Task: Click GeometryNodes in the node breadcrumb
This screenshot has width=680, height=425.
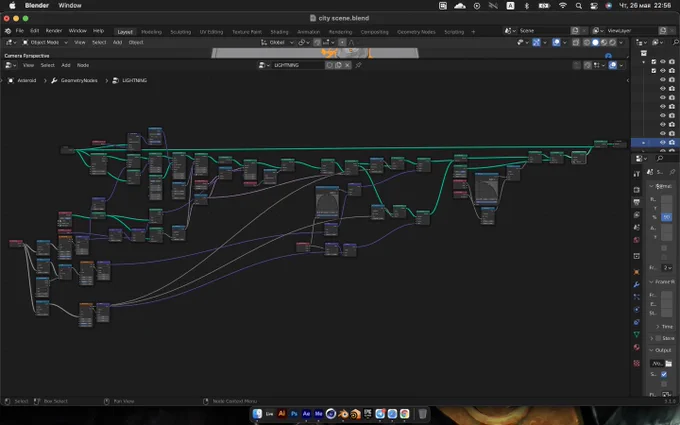Action: [78, 81]
